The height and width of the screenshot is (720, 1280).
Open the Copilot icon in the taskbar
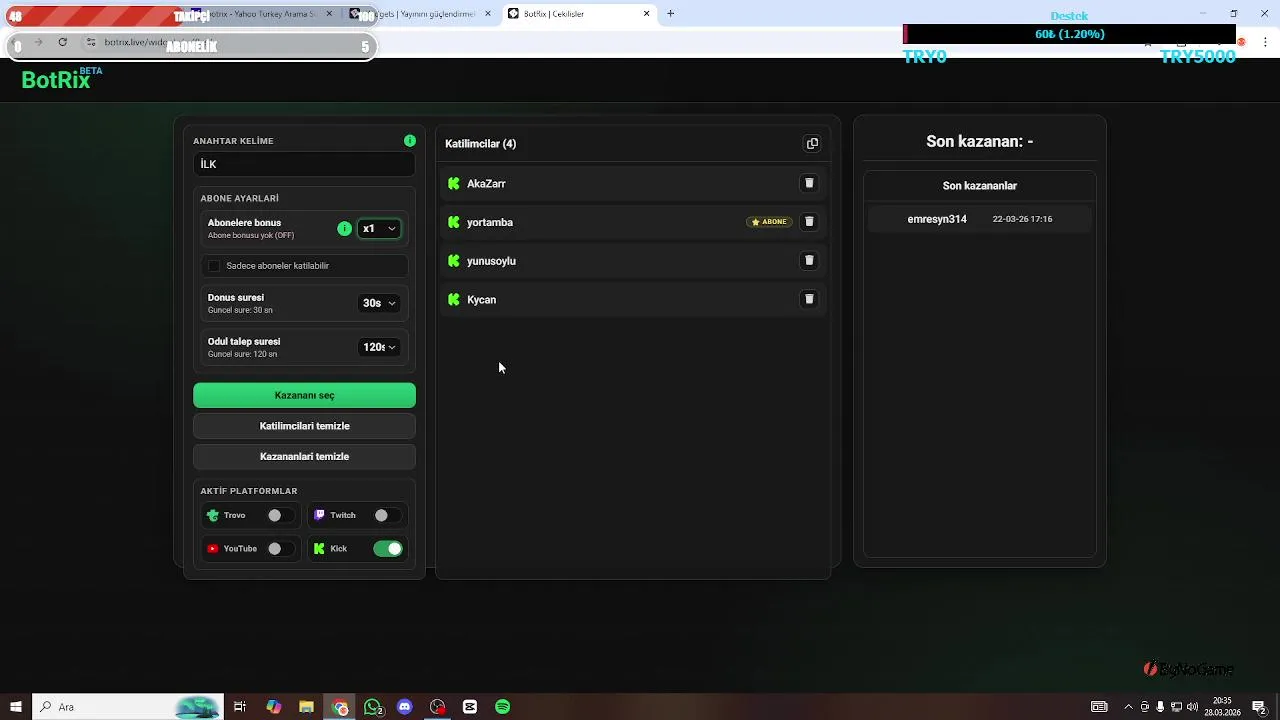coord(274,707)
